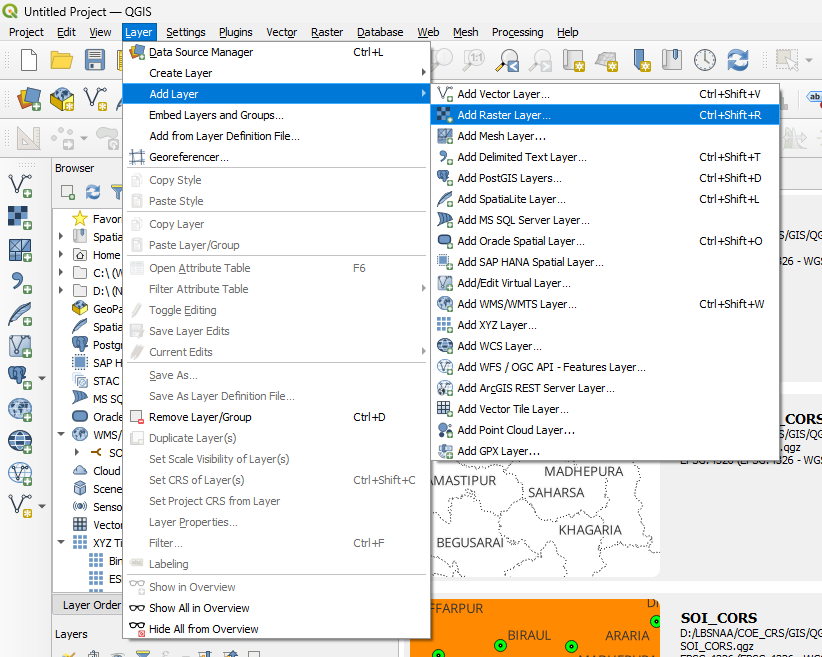Open the Raster menu

(326, 31)
